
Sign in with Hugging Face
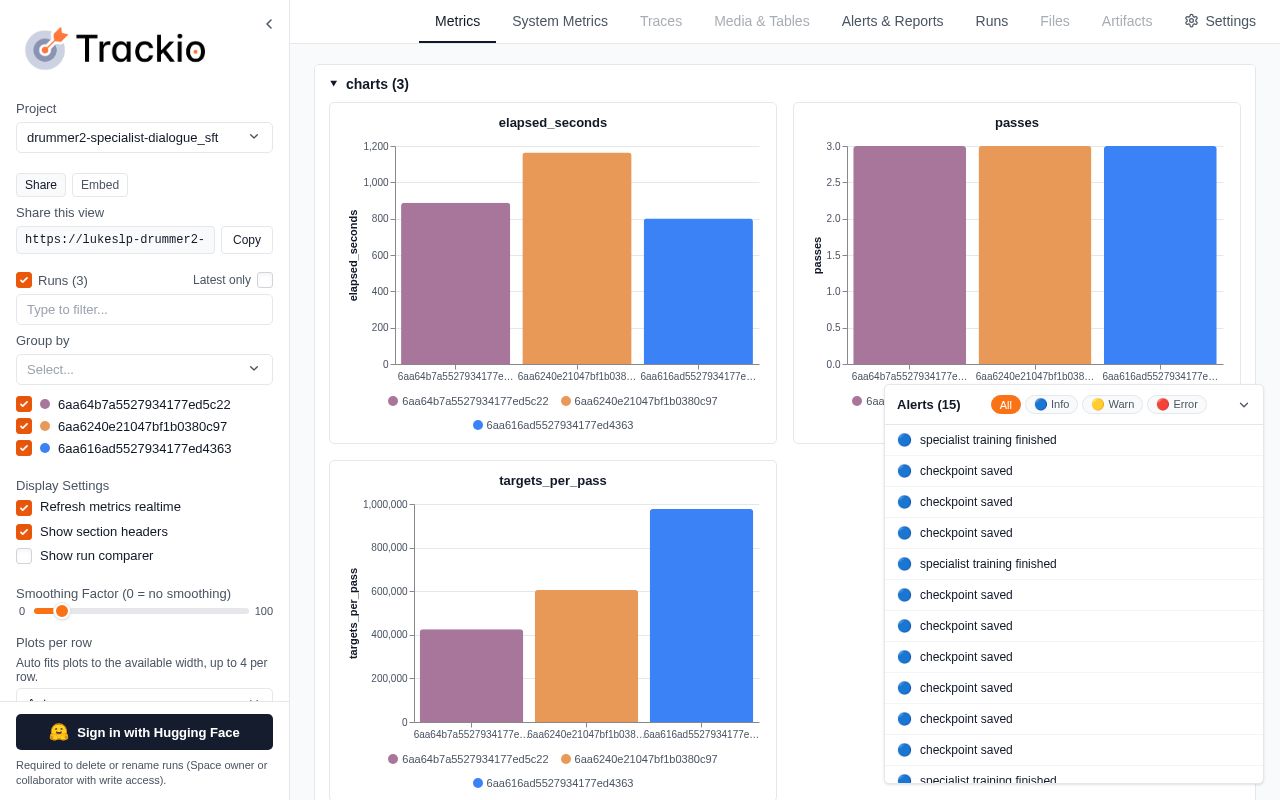tap(144, 732)
